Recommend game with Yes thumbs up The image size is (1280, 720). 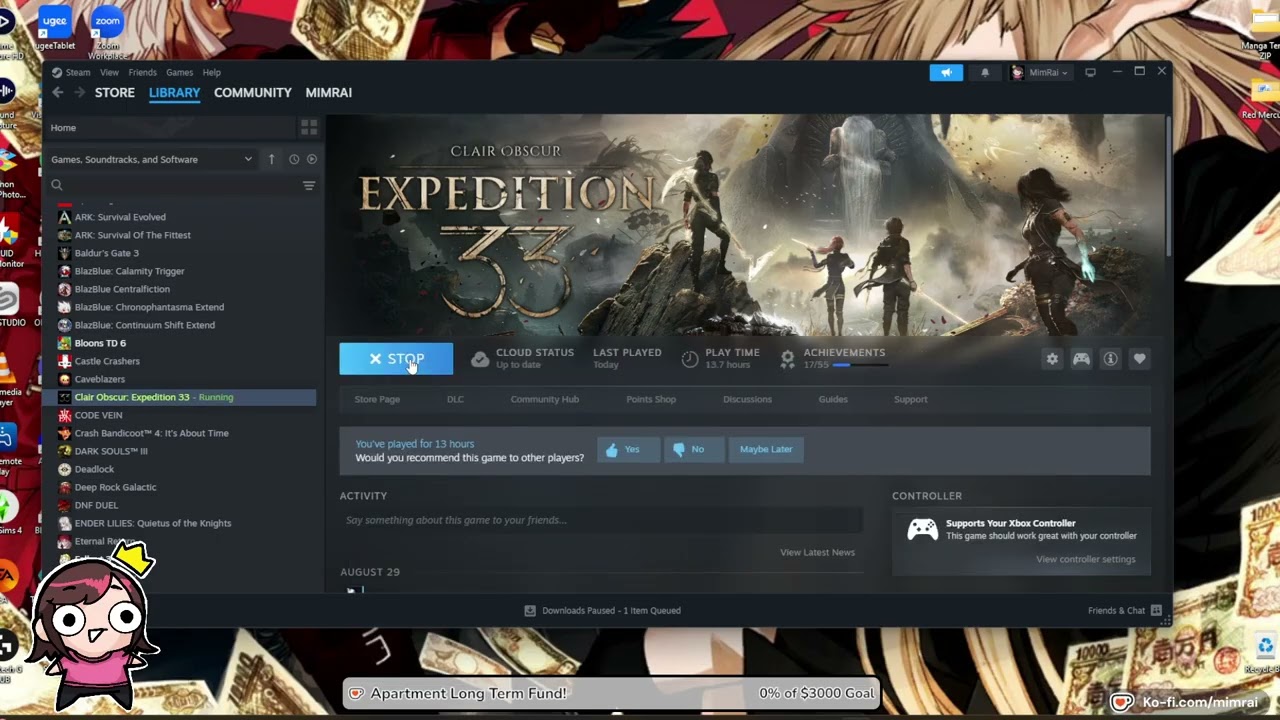click(628, 449)
